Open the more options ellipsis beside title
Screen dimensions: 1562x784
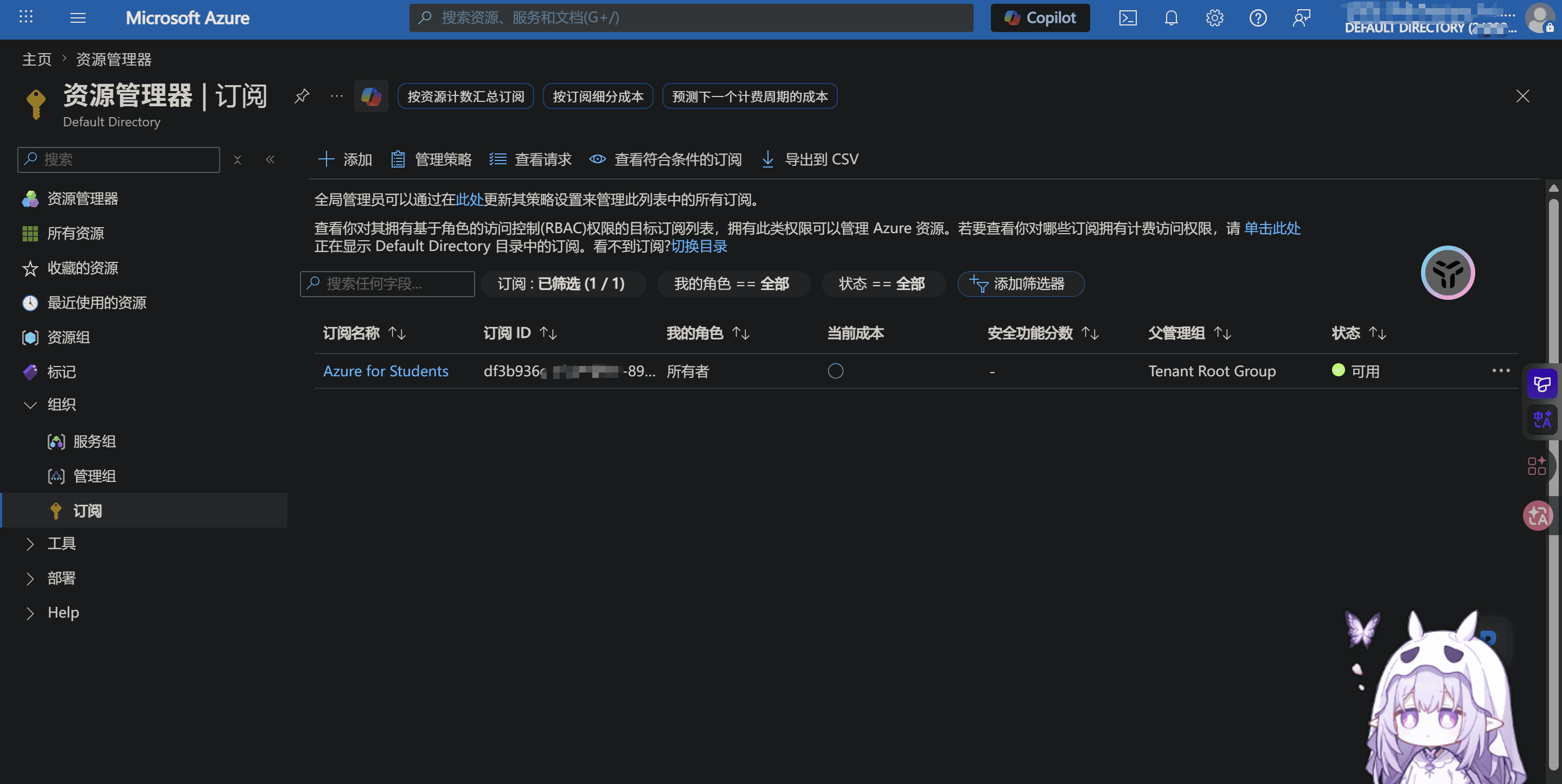[x=336, y=96]
